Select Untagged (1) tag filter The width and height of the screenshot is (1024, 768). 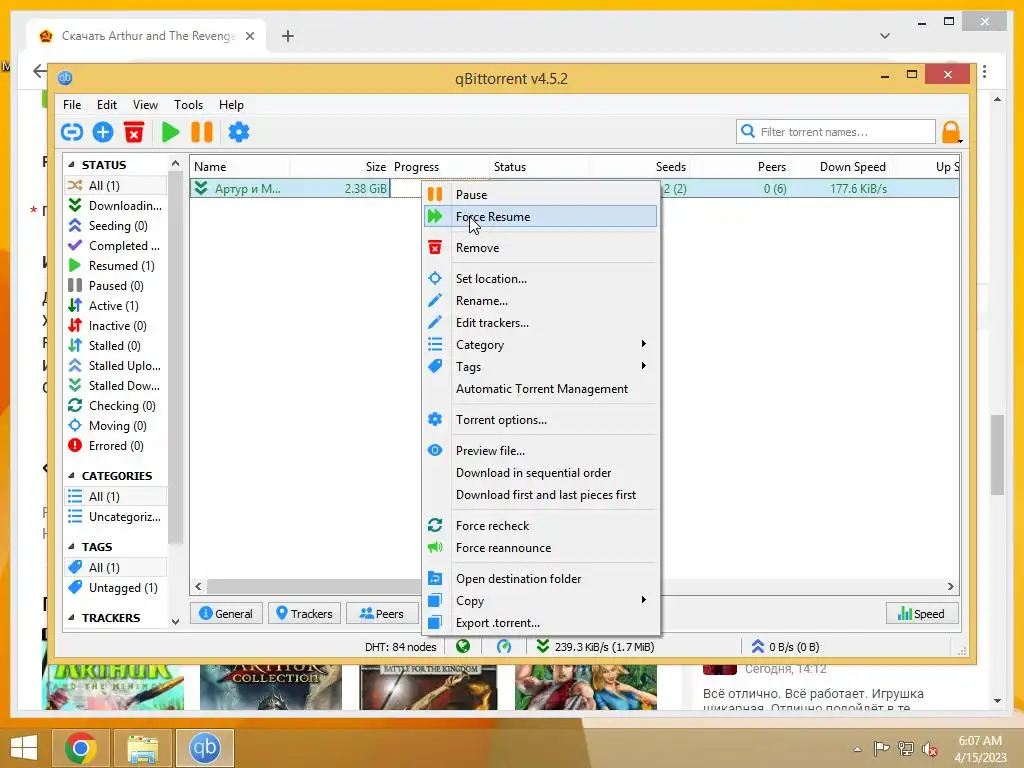click(116, 588)
